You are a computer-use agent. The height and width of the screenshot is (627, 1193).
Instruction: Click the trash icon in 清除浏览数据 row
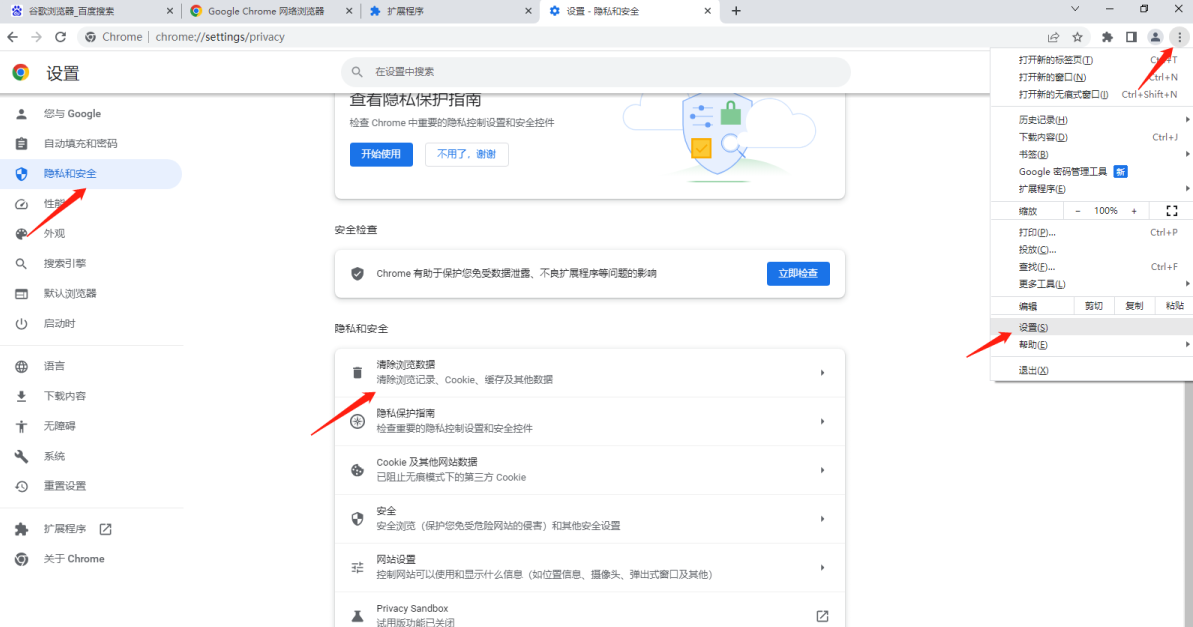[x=357, y=373]
